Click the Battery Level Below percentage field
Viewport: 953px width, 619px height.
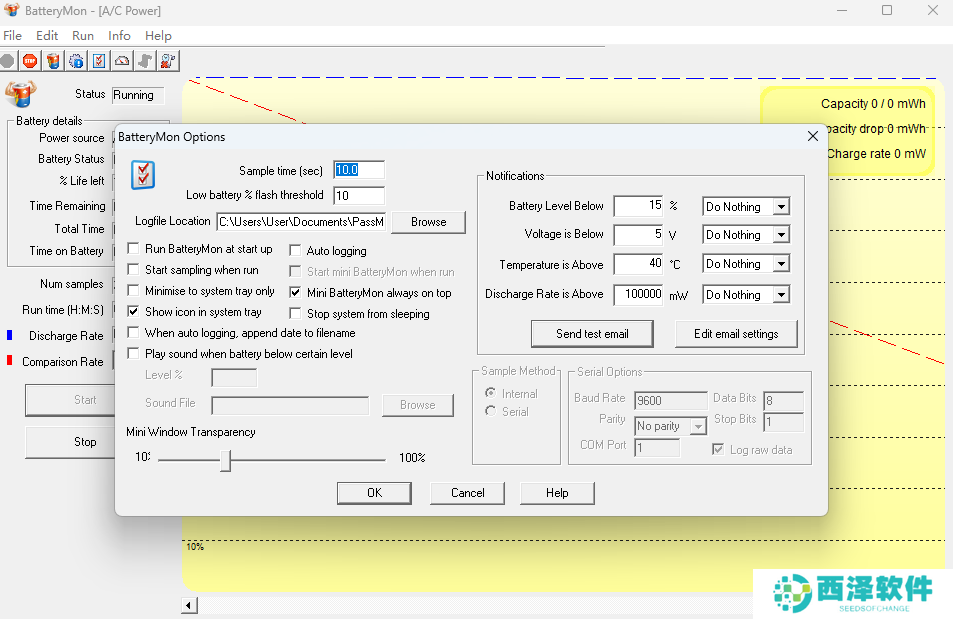pyautogui.click(x=638, y=206)
